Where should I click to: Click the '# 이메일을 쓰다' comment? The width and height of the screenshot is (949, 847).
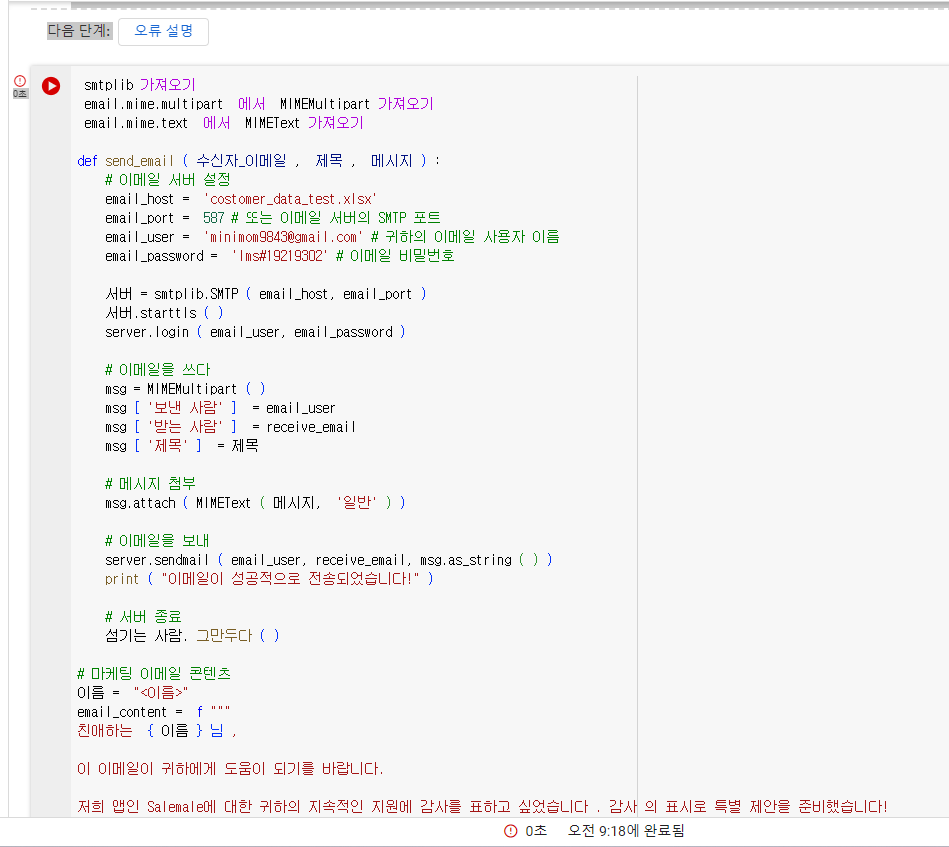(x=157, y=370)
